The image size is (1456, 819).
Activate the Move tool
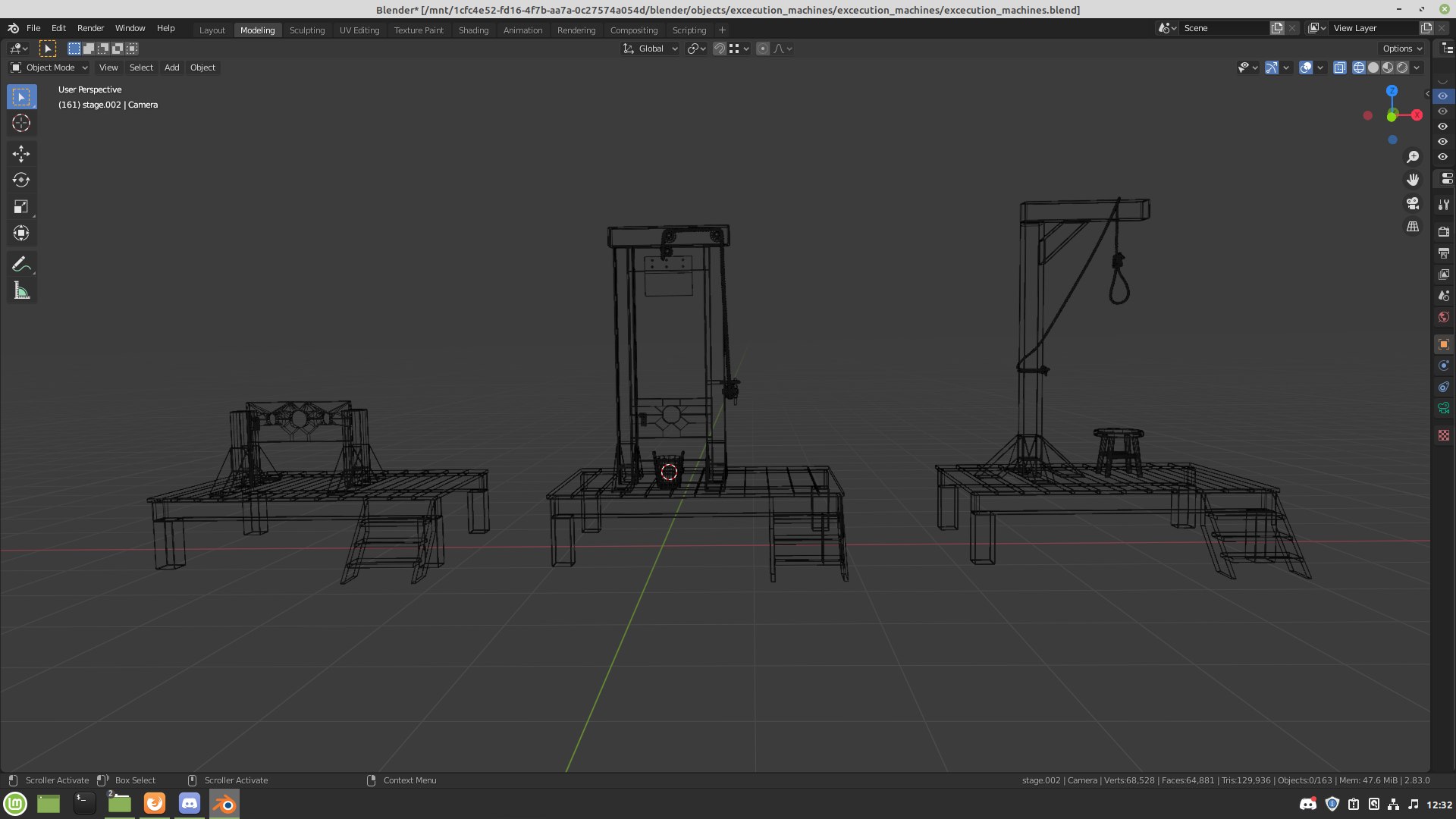21,154
